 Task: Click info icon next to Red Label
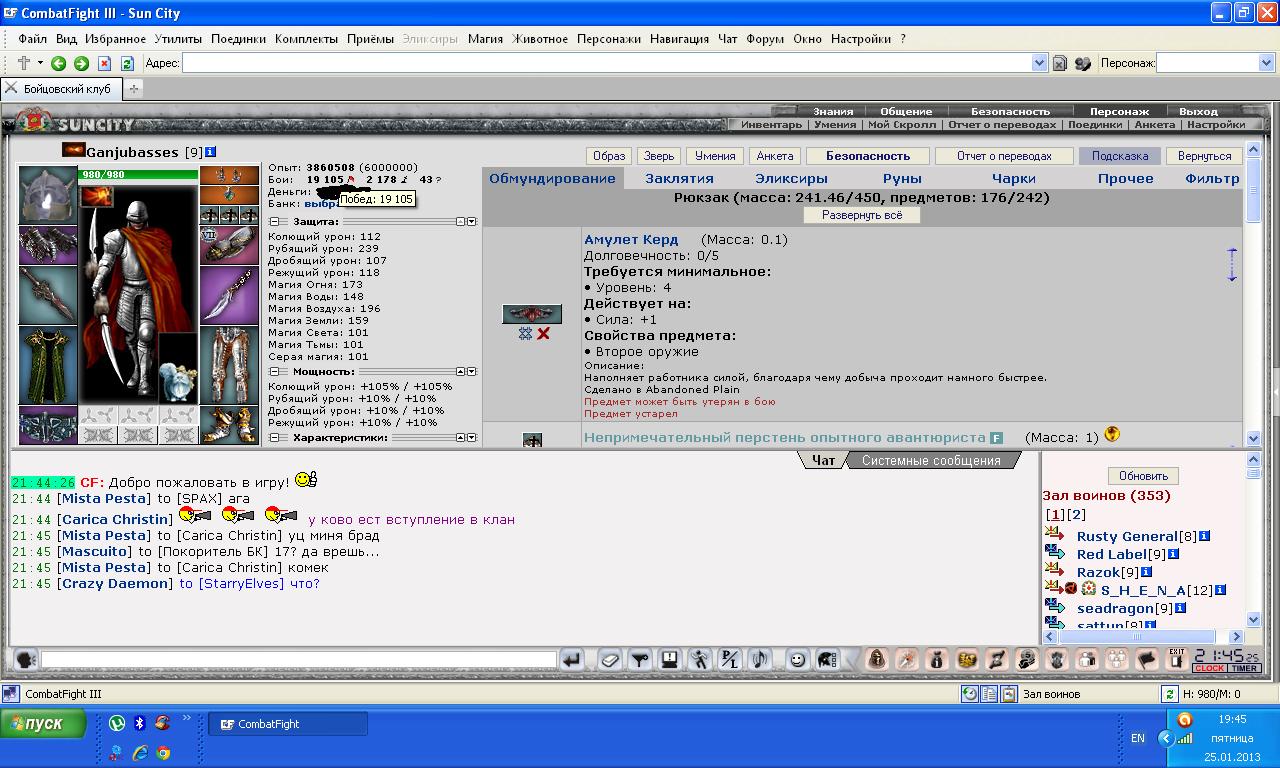[x=1173, y=554]
